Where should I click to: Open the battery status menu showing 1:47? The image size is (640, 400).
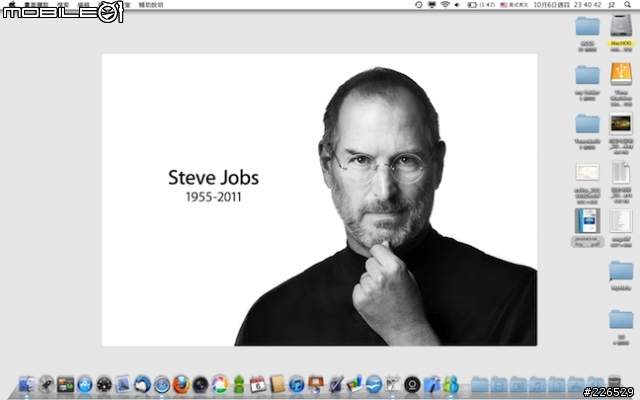click(x=481, y=4)
